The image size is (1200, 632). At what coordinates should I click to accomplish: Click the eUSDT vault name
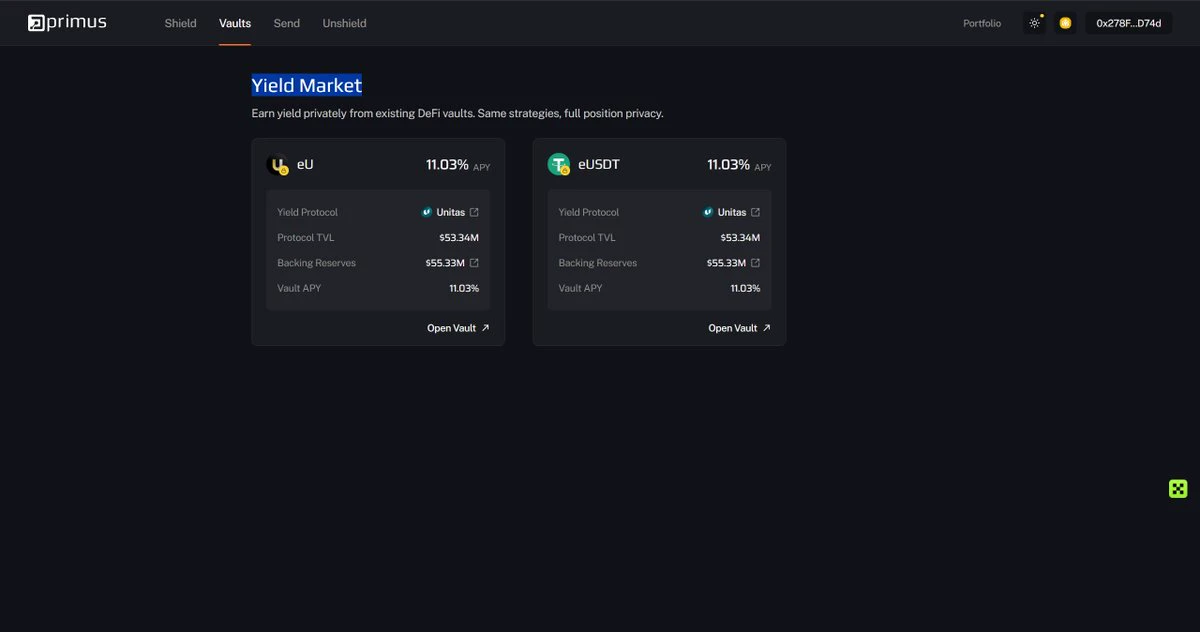click(x=599, y=164)
